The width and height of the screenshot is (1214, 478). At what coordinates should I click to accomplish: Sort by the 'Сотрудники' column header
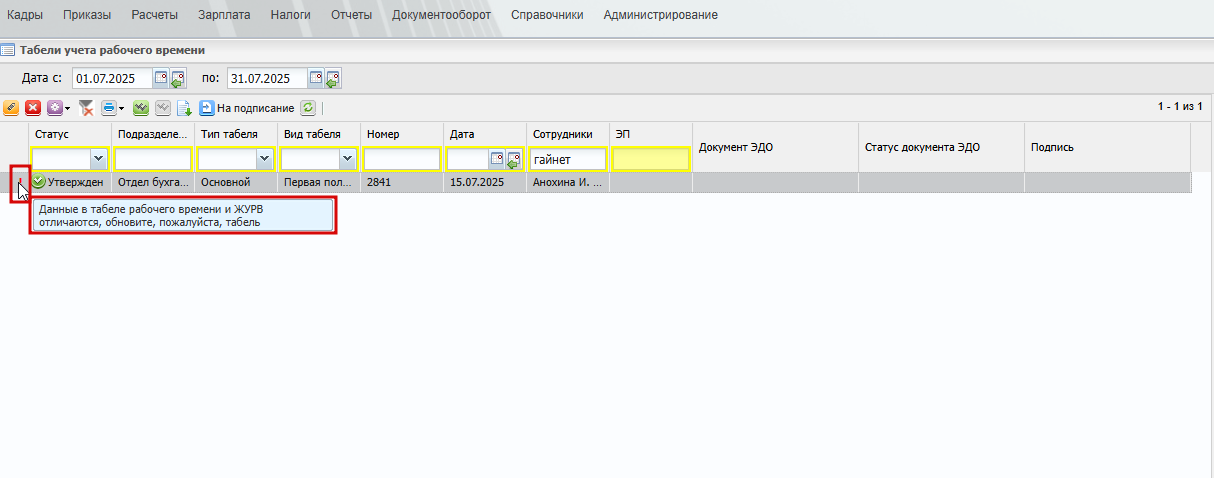[568, 134]
